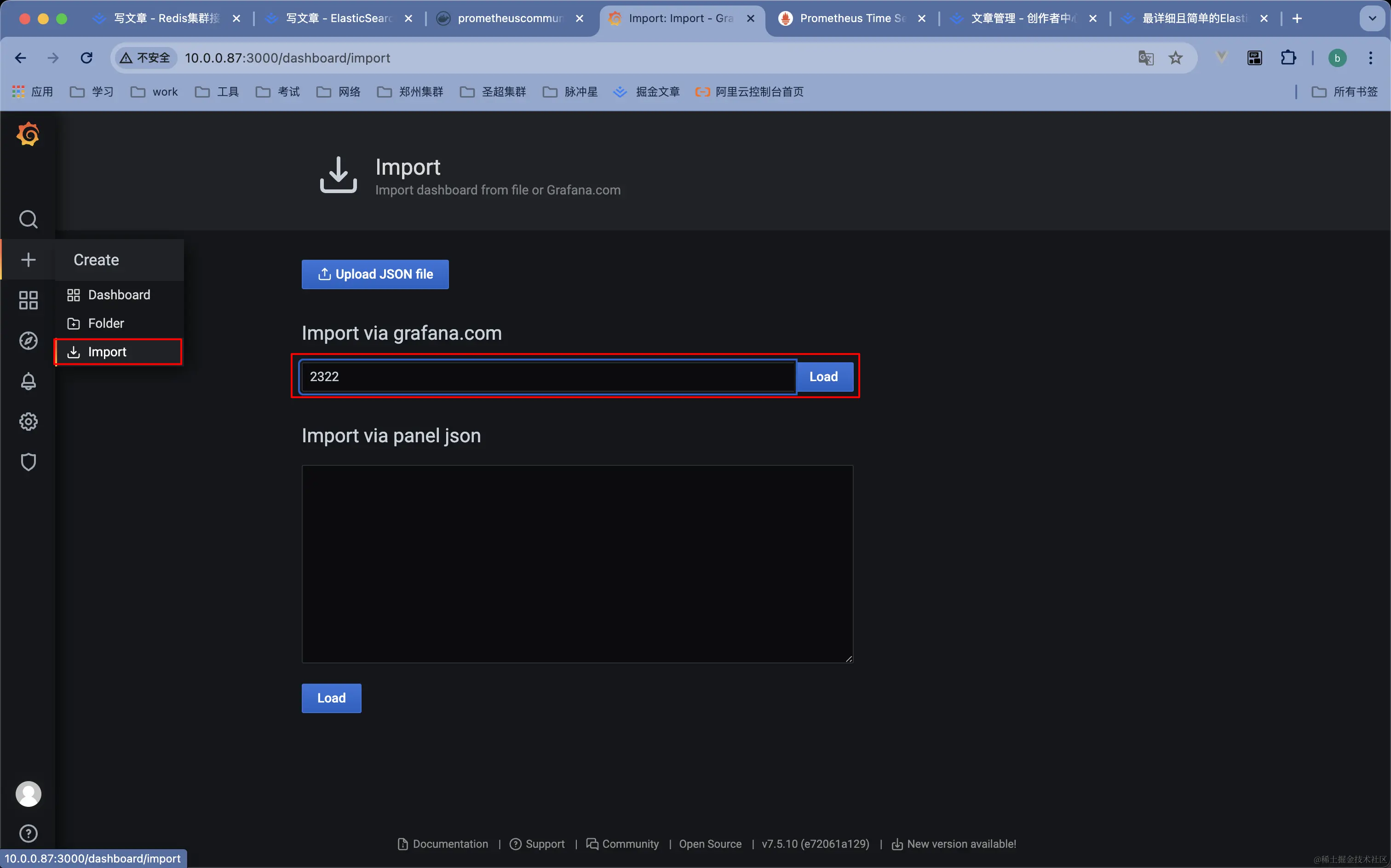1391x868 pixels.
Task: Open the 郑州集群 bookmarks folder
Action: (x=410, y=92)
